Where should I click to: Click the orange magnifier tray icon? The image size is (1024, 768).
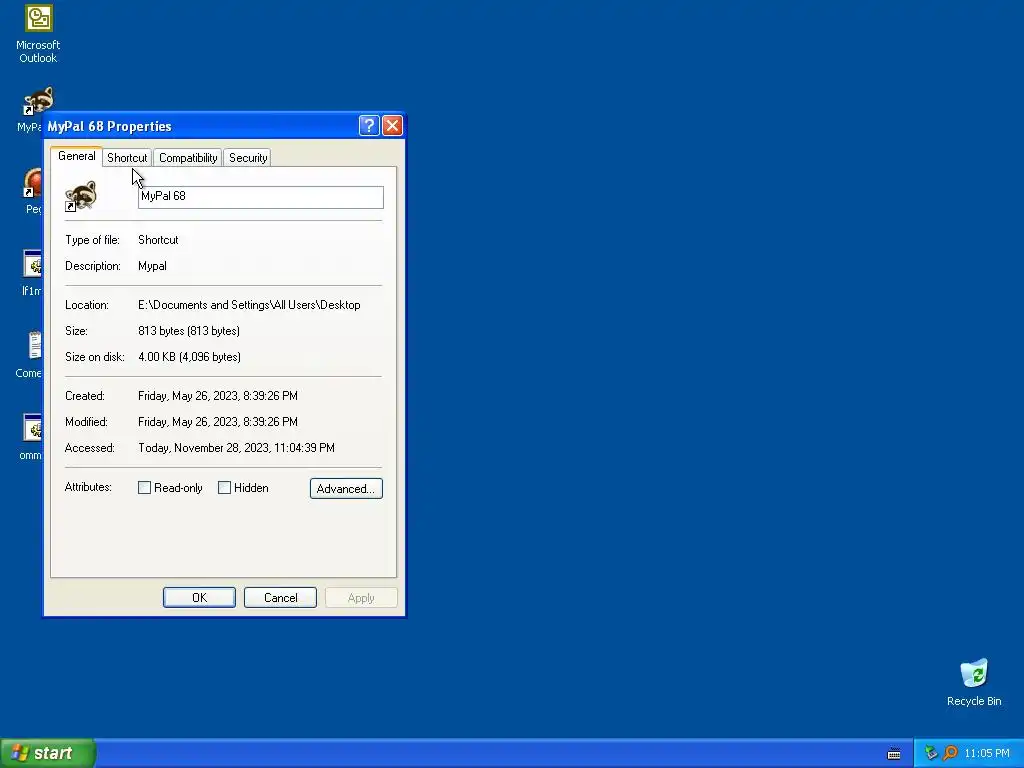950,753
